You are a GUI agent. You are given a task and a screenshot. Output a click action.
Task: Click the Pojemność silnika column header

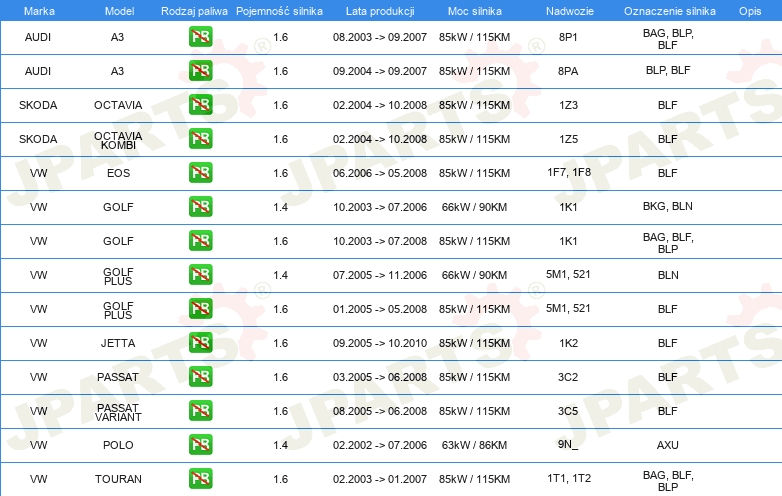tap(279, 11)
